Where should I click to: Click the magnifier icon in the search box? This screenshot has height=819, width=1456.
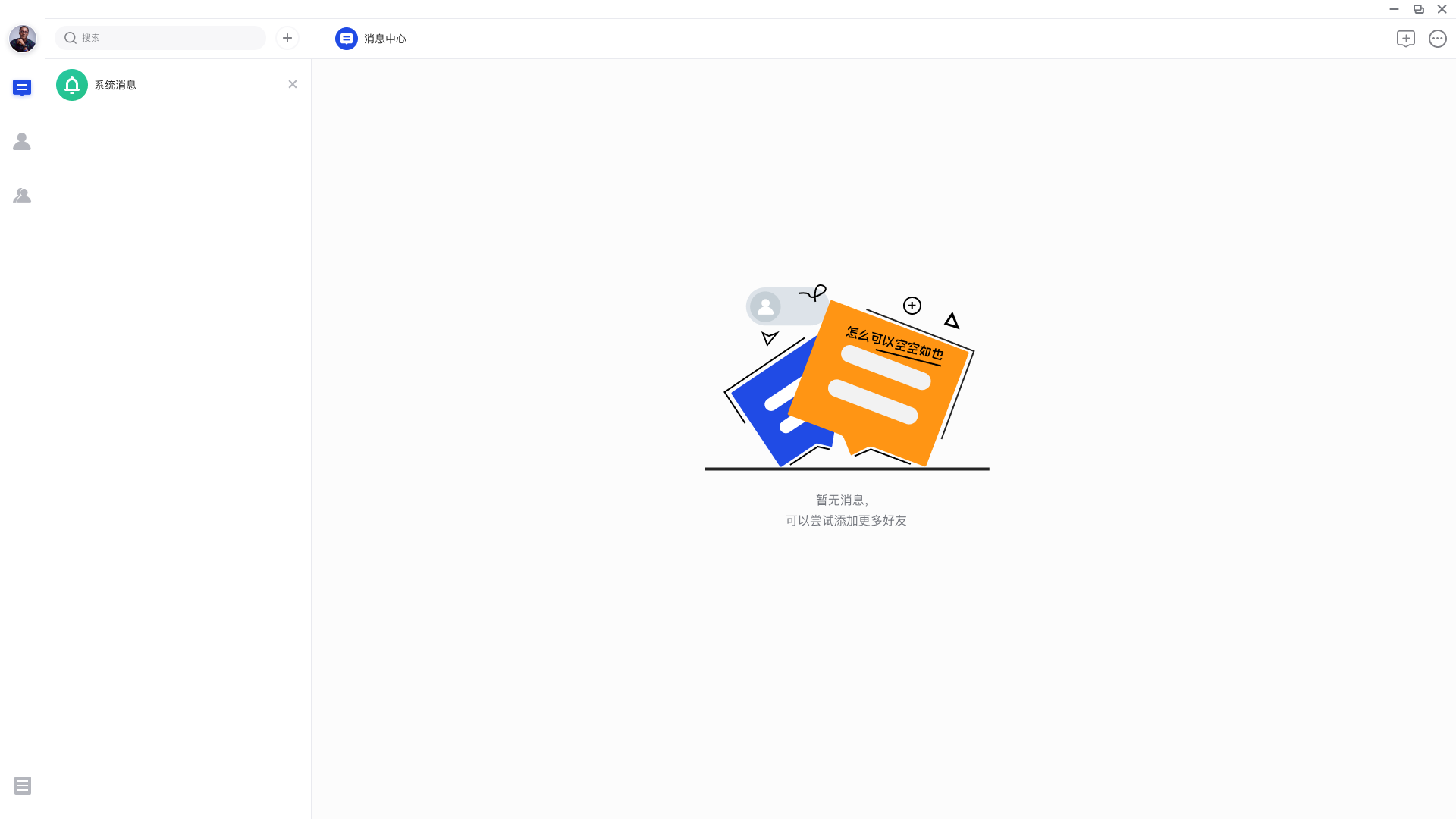(x=71, y=38)
